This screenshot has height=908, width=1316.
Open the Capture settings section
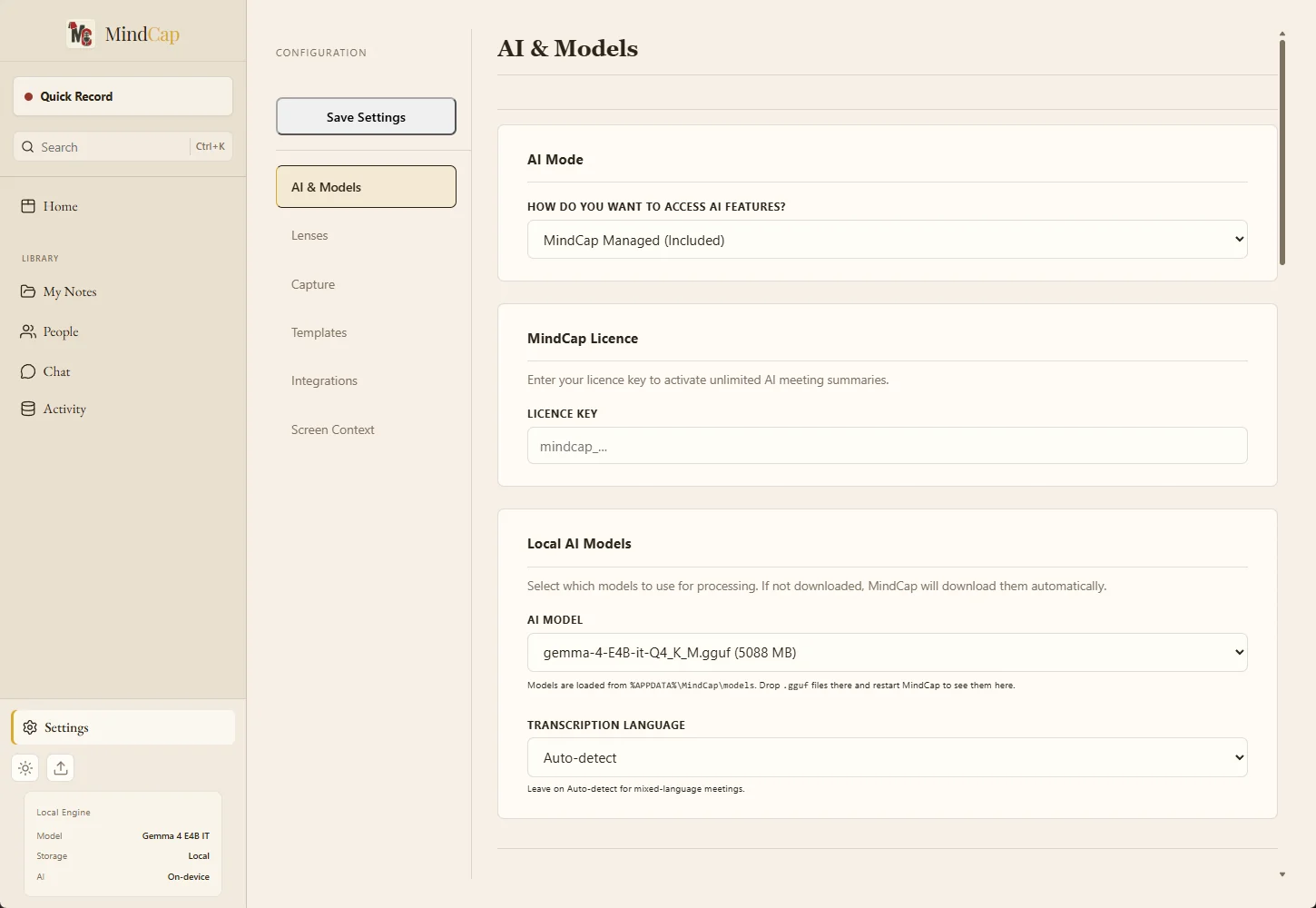(366, 284)
